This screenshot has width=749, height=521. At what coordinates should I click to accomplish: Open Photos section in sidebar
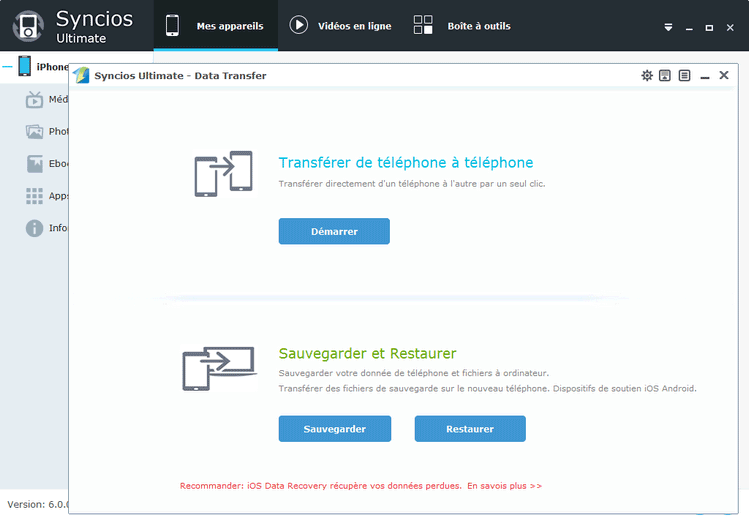coord(47,131)
